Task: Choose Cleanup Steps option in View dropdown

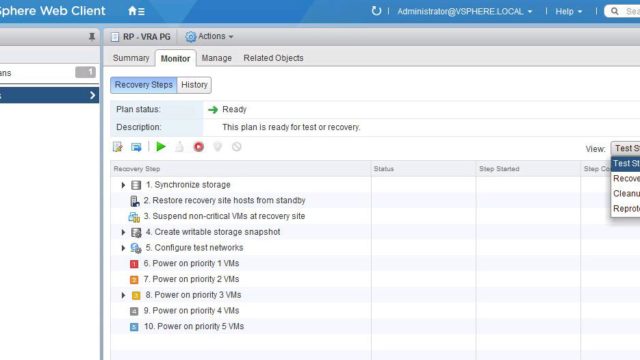Action: click(x=626, y=194)
